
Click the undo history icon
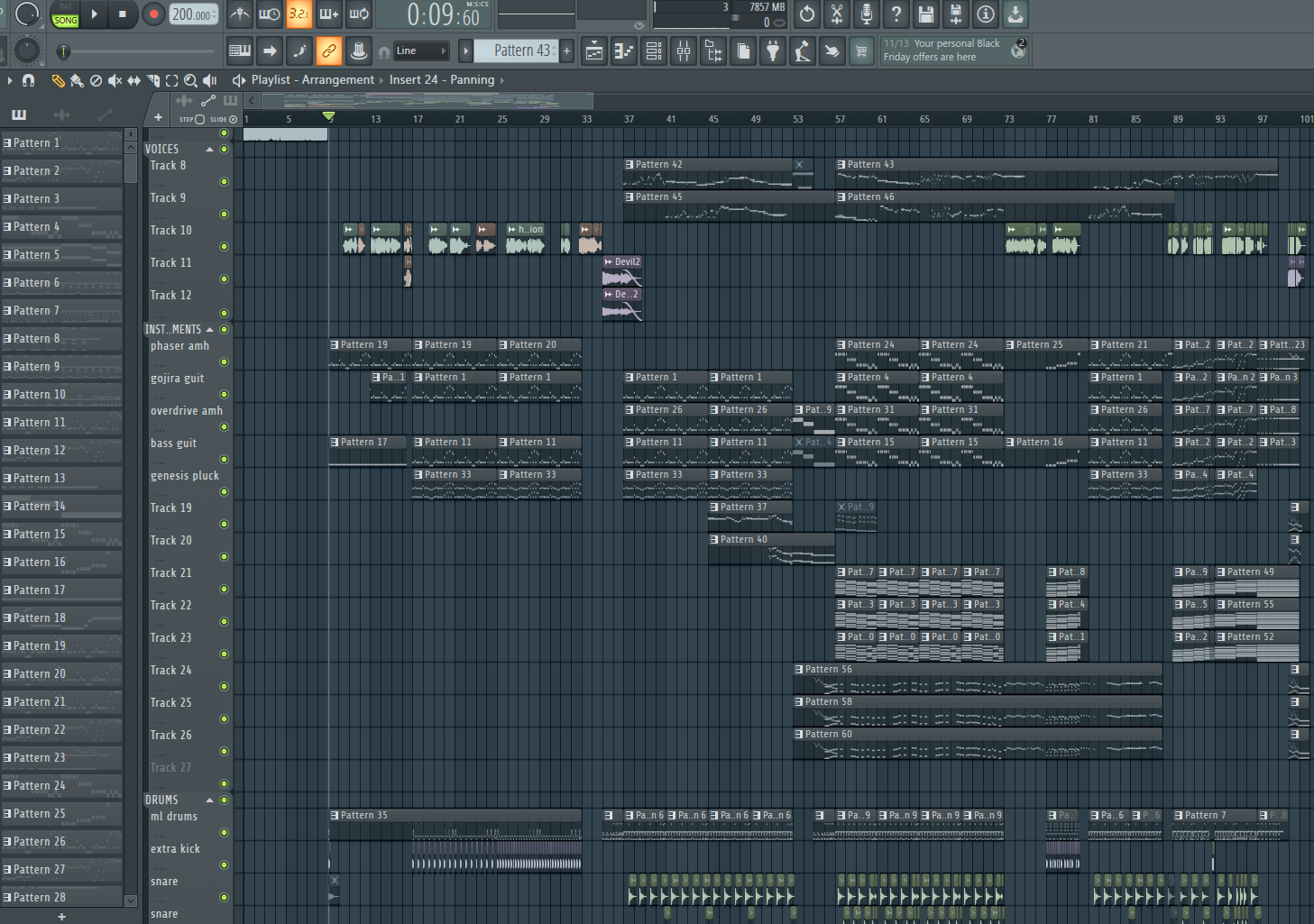point(806,14)
